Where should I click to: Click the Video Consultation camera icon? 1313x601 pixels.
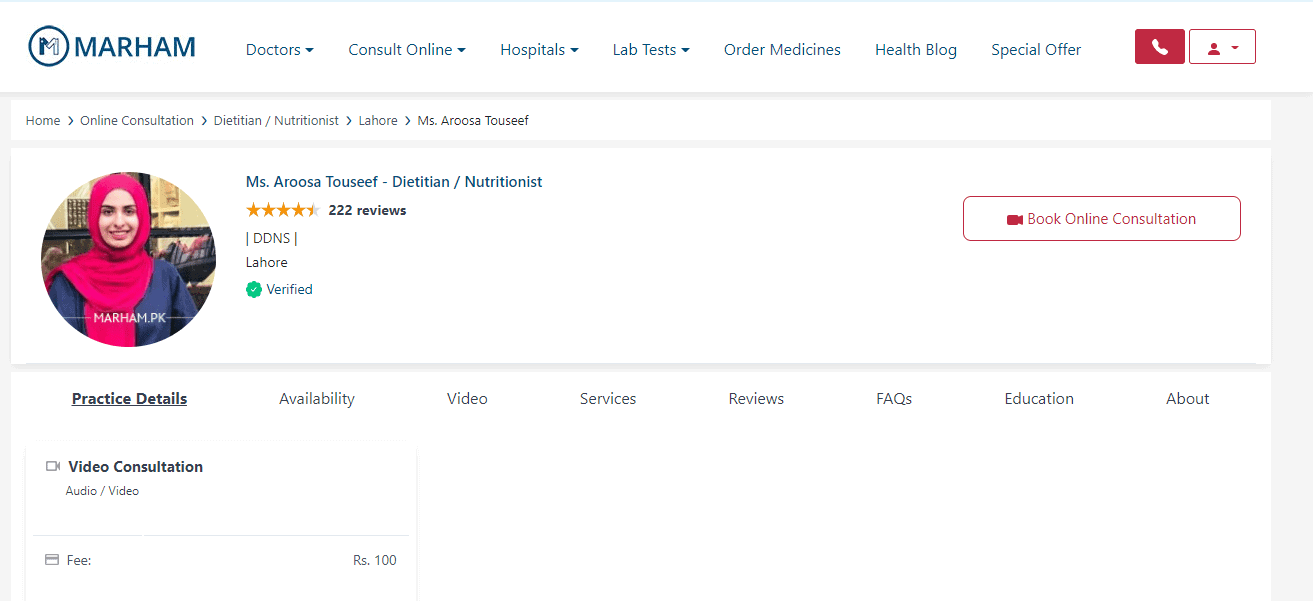(x=53, y=466)
